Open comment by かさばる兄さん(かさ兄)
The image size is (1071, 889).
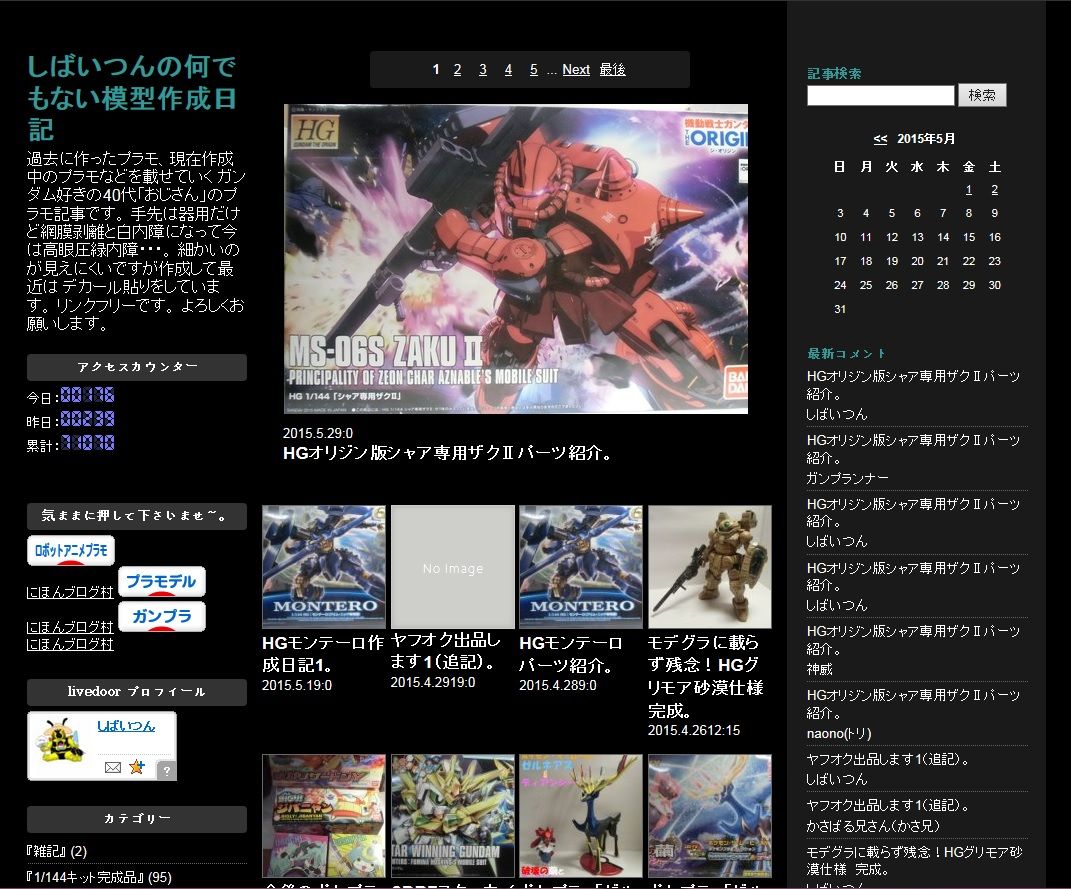(x=888, y=806)
